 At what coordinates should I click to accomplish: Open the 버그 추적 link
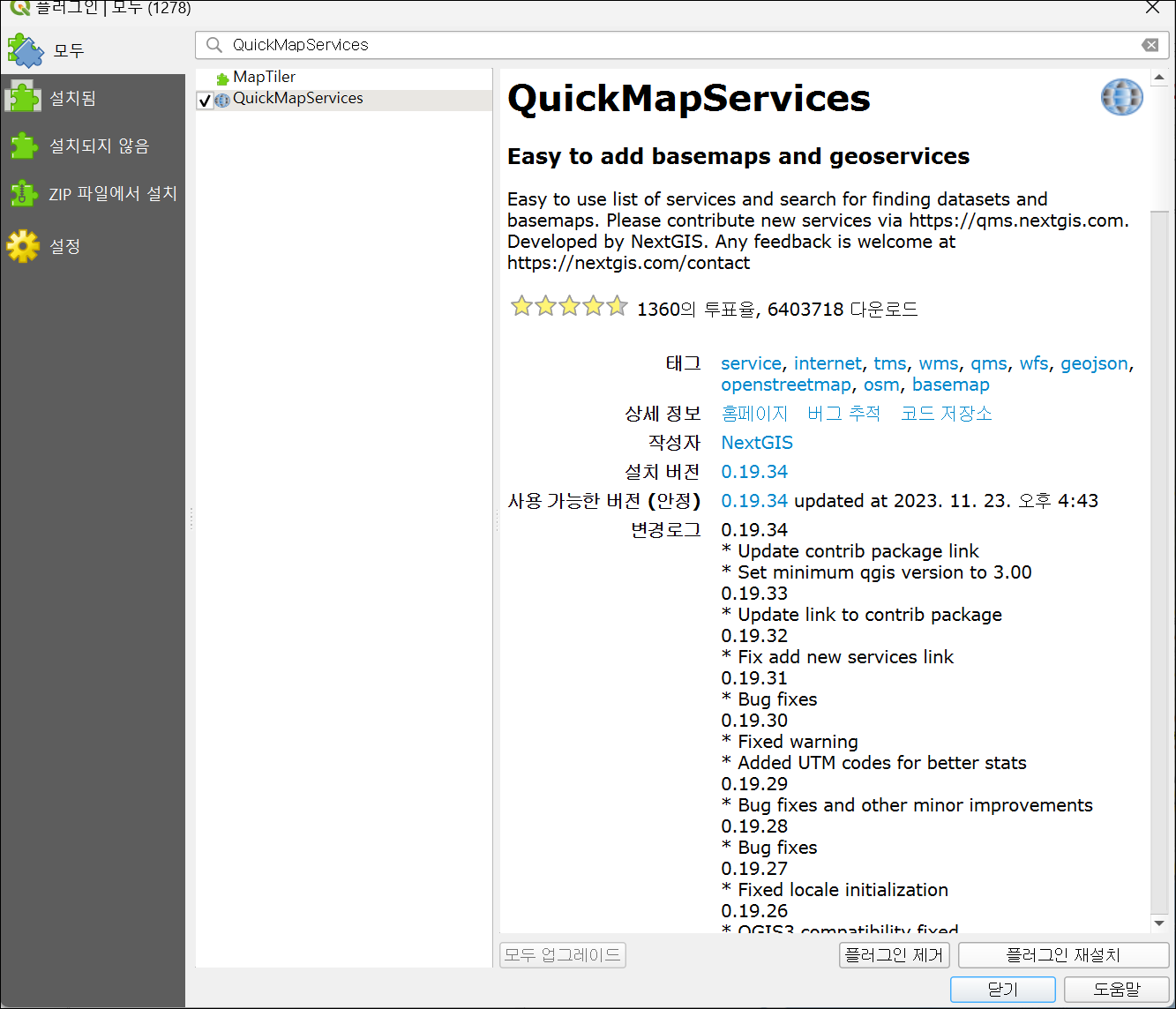[843, 414]
